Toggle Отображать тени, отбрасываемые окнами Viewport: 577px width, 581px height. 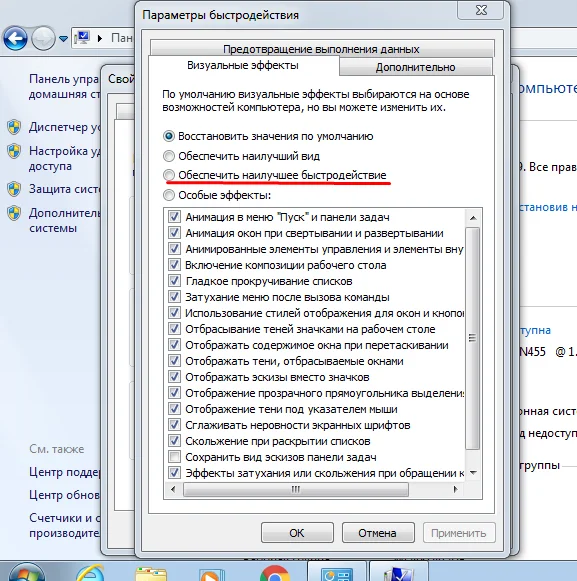tap(174, 361)
